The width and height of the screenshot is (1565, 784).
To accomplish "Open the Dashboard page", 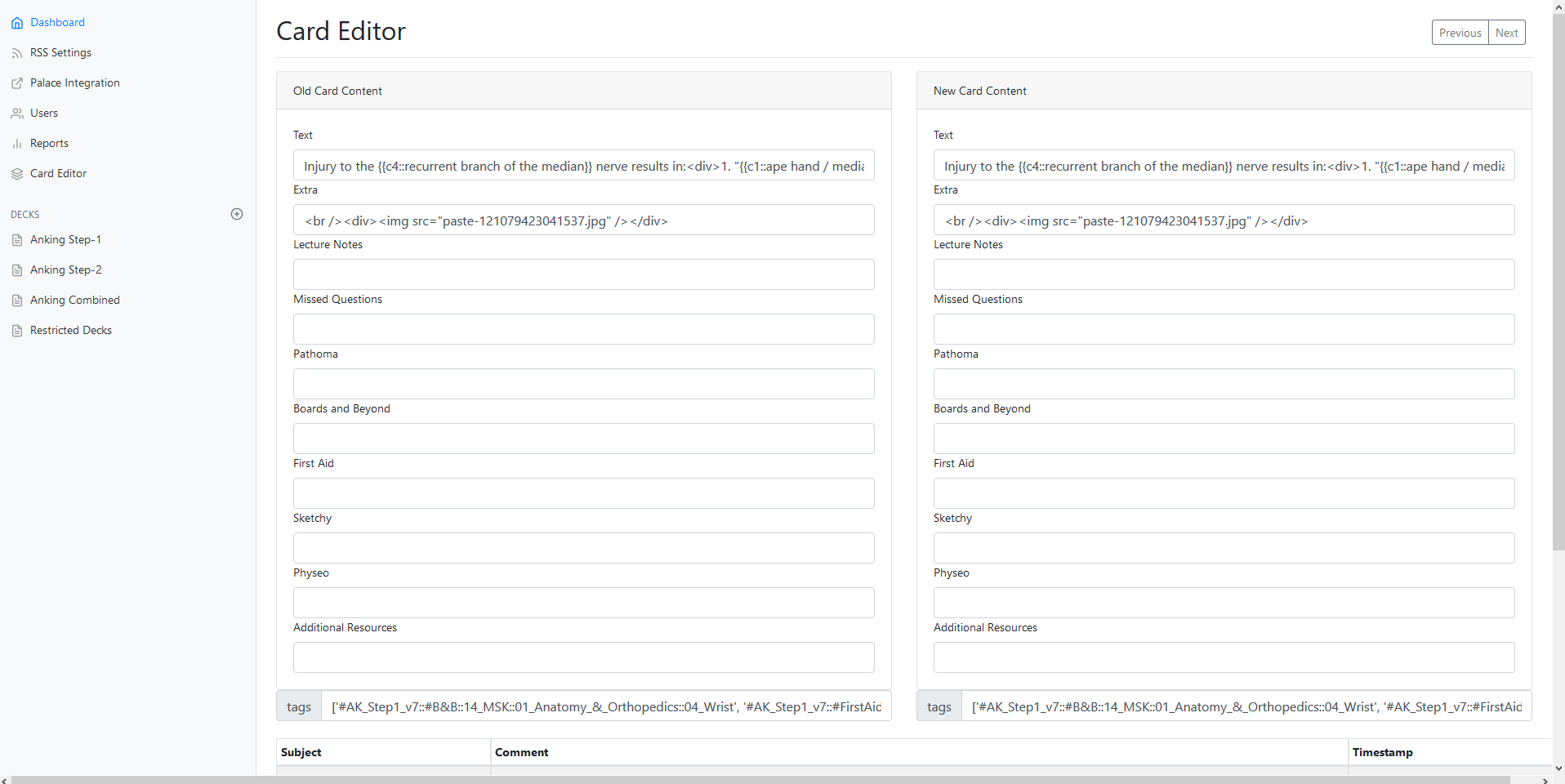I will pyautogui.click(x=57, y=22).
